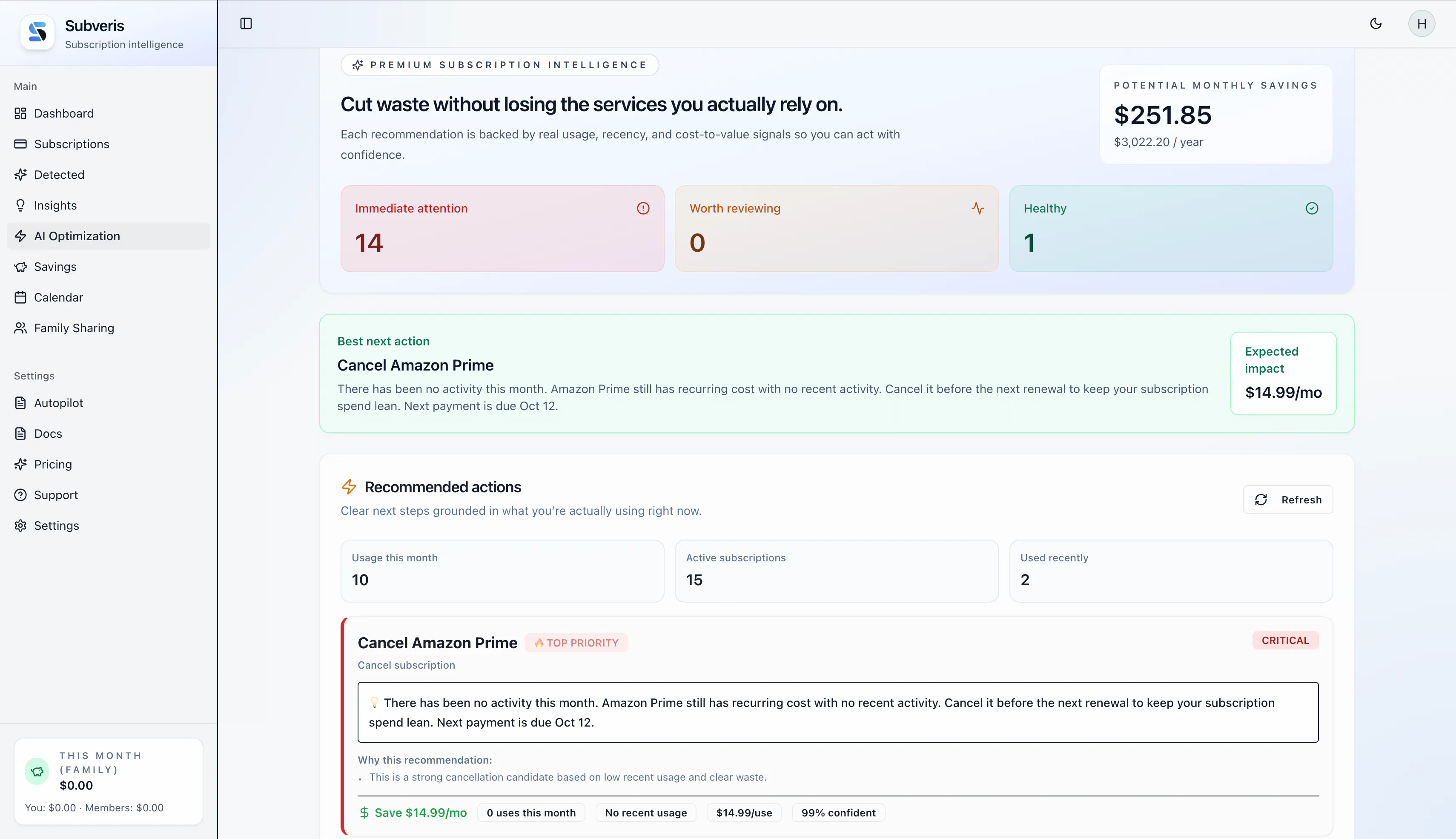The height and width of the screenshot is (839, 1456).
Task: Refresh the recommended actions
Action: (x=1288, y=500)
